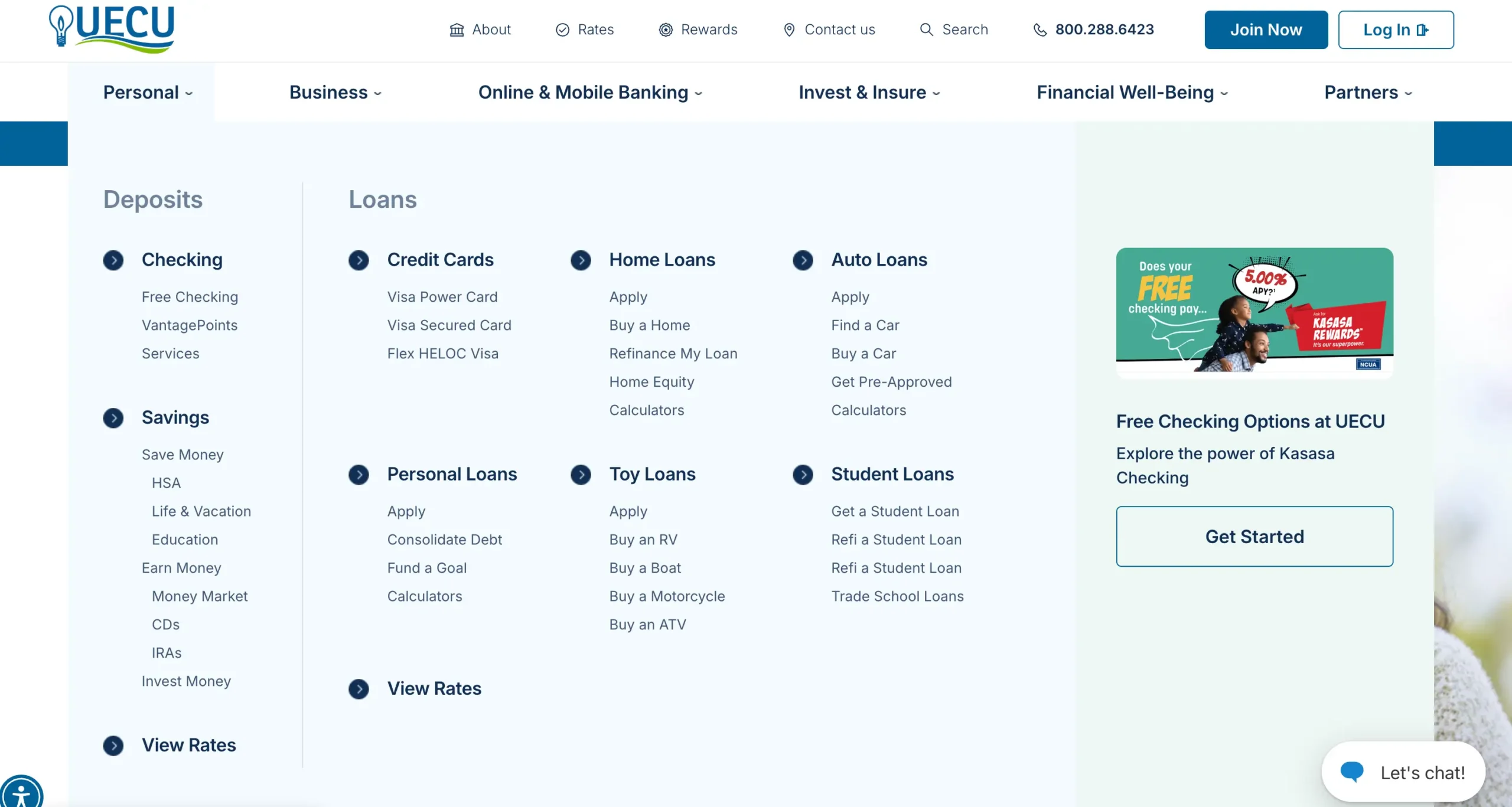Click the bank building icon beside About

[457, 30]
